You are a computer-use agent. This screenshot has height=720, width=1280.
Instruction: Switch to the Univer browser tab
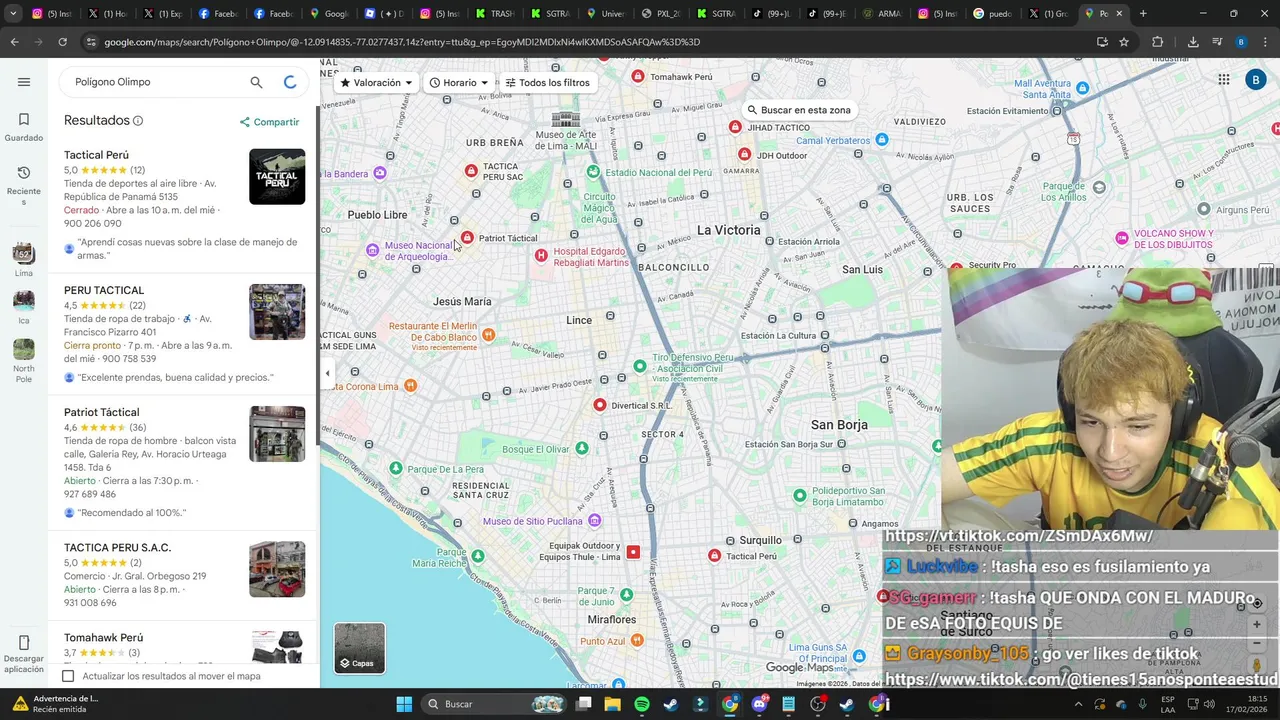(606, 14)
